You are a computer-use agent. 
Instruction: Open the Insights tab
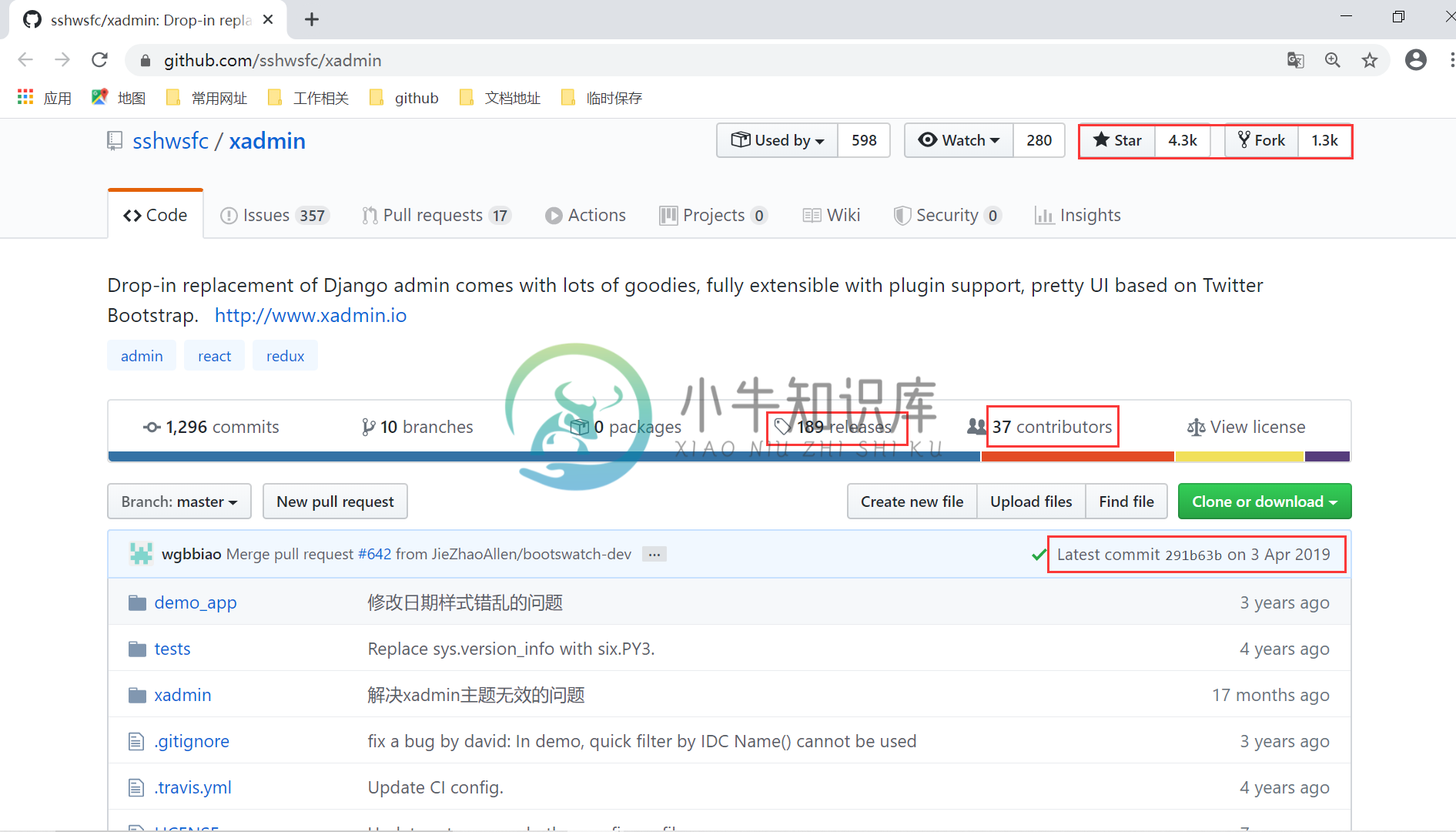click(1078, 215)
